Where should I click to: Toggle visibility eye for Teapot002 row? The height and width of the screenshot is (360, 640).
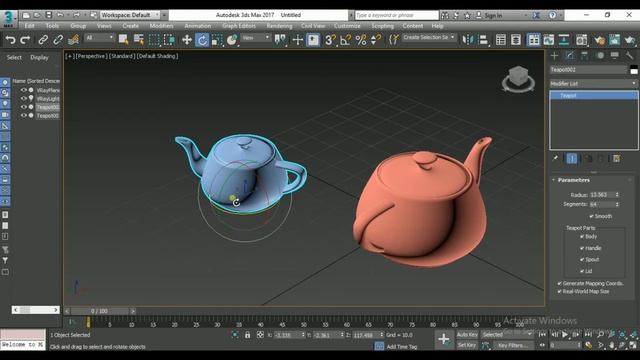point(23,107)
